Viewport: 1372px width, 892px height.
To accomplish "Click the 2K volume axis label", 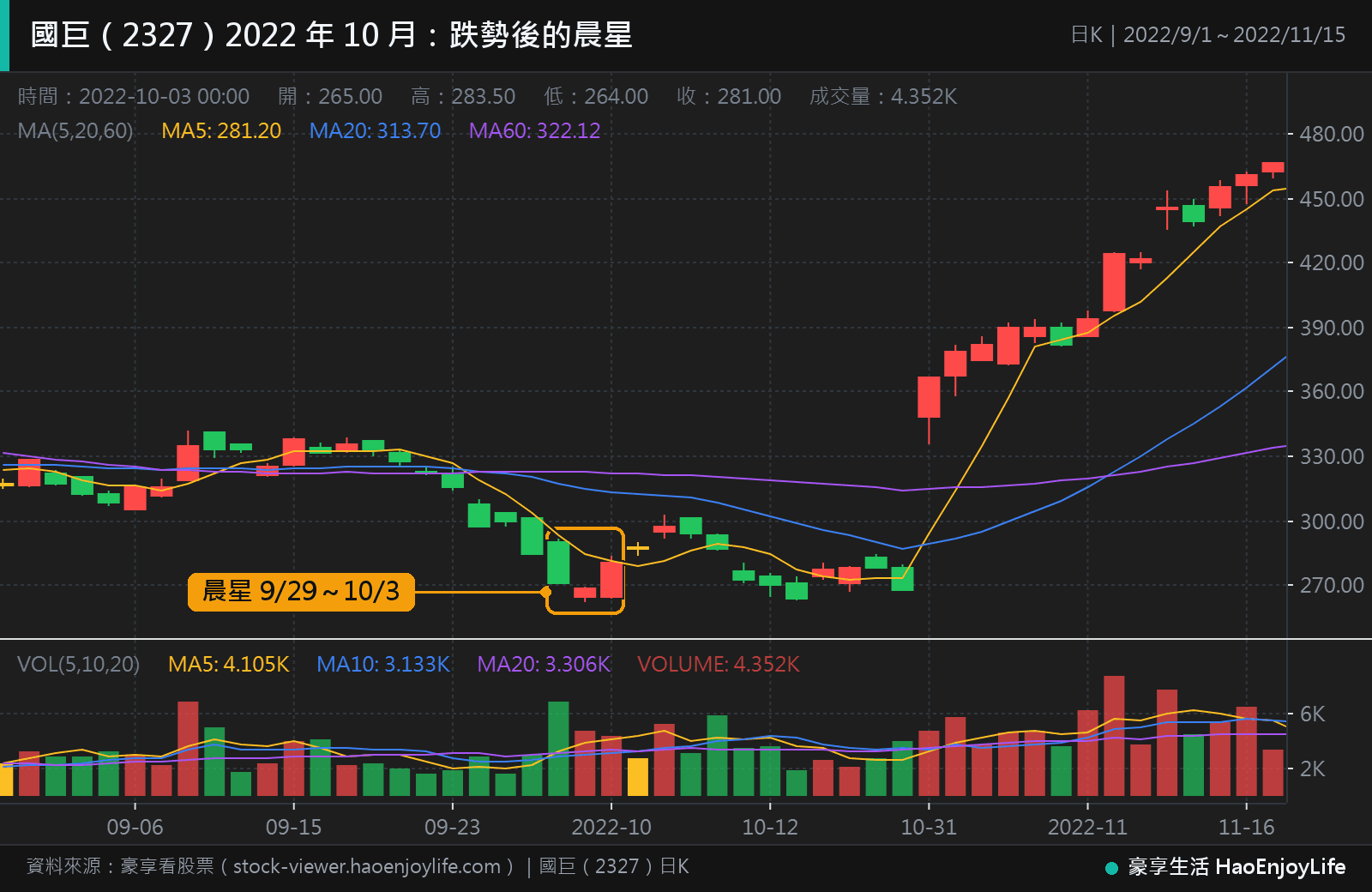I will pos(1312,768).
